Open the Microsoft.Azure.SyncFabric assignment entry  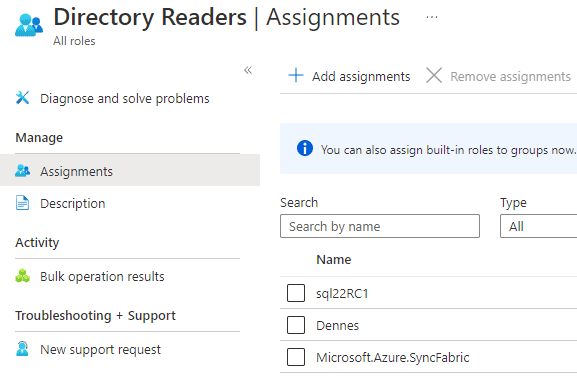tap(393, 357)
